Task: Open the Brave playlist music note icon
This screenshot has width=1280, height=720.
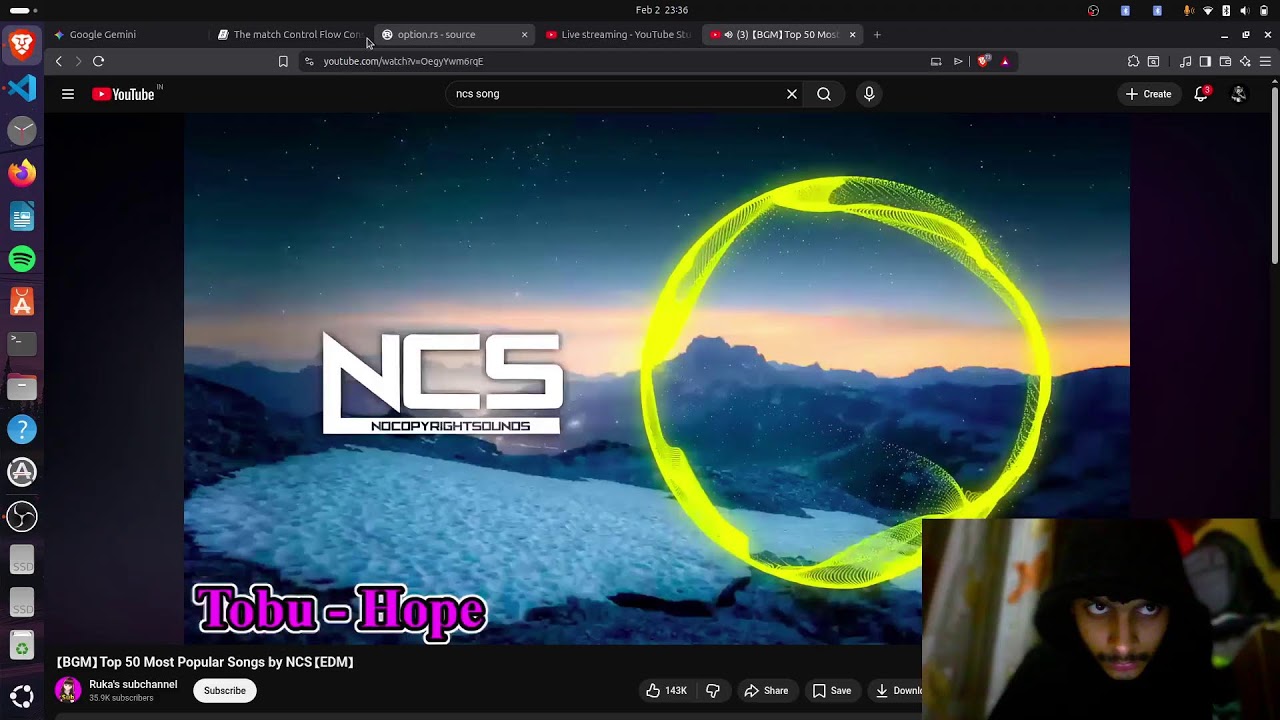Action: point(1185,61)
